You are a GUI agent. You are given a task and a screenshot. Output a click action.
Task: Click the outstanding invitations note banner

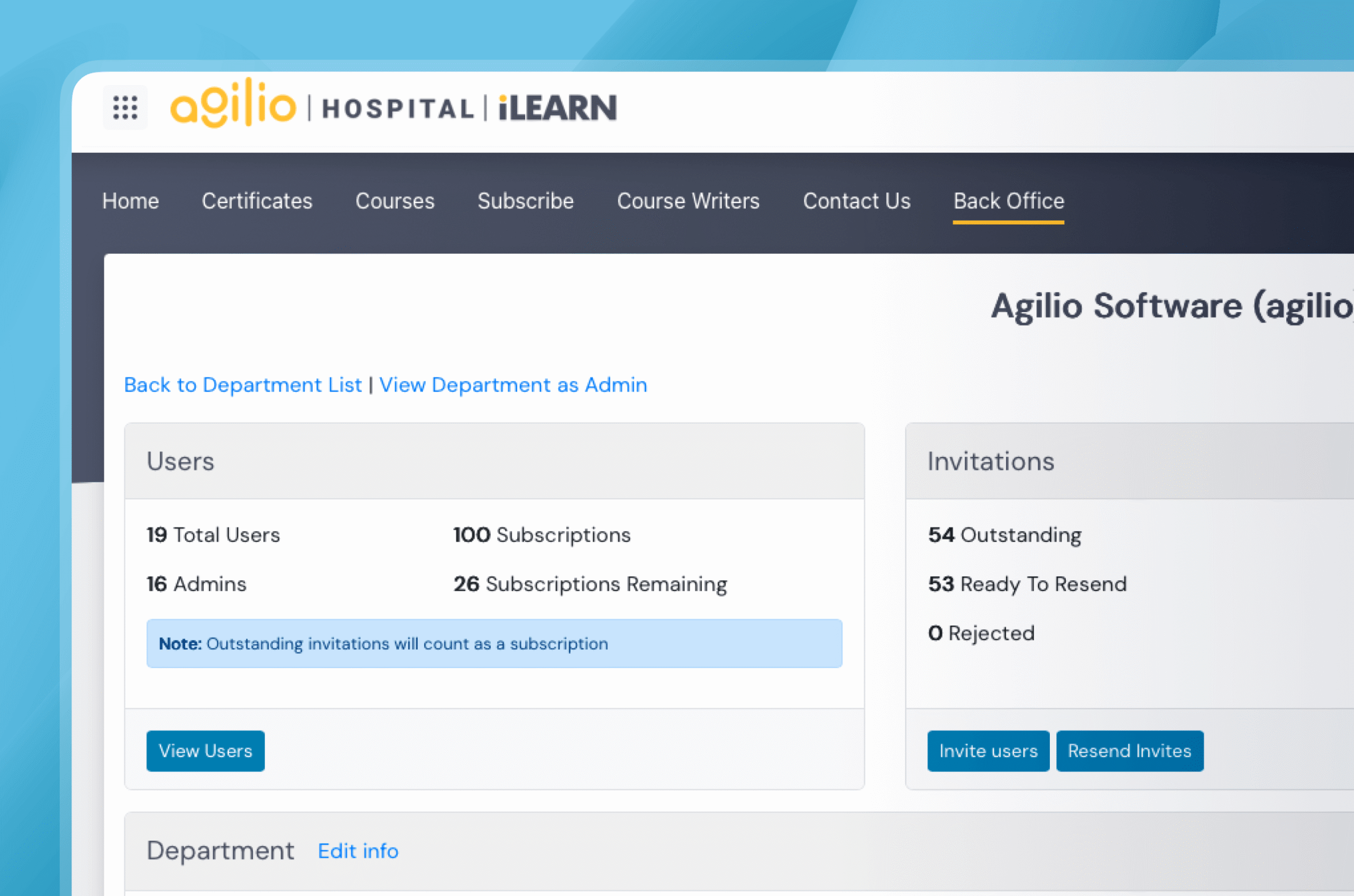click(494, 643)
